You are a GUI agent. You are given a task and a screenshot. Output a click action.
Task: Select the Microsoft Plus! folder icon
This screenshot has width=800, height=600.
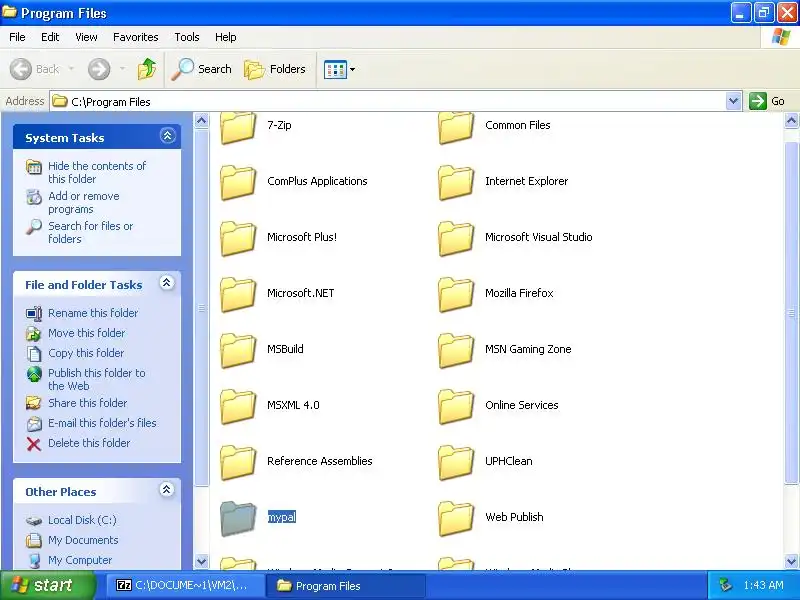[238, 238]
